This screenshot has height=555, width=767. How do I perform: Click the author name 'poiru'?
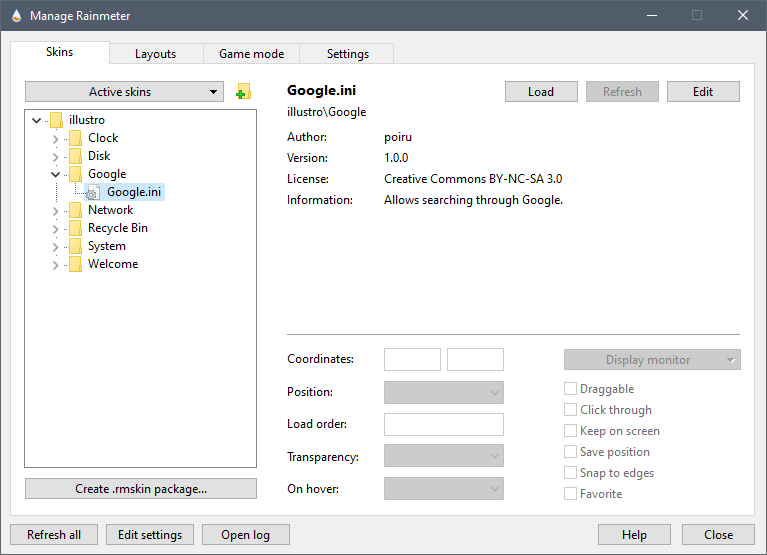tap(398, 137)
